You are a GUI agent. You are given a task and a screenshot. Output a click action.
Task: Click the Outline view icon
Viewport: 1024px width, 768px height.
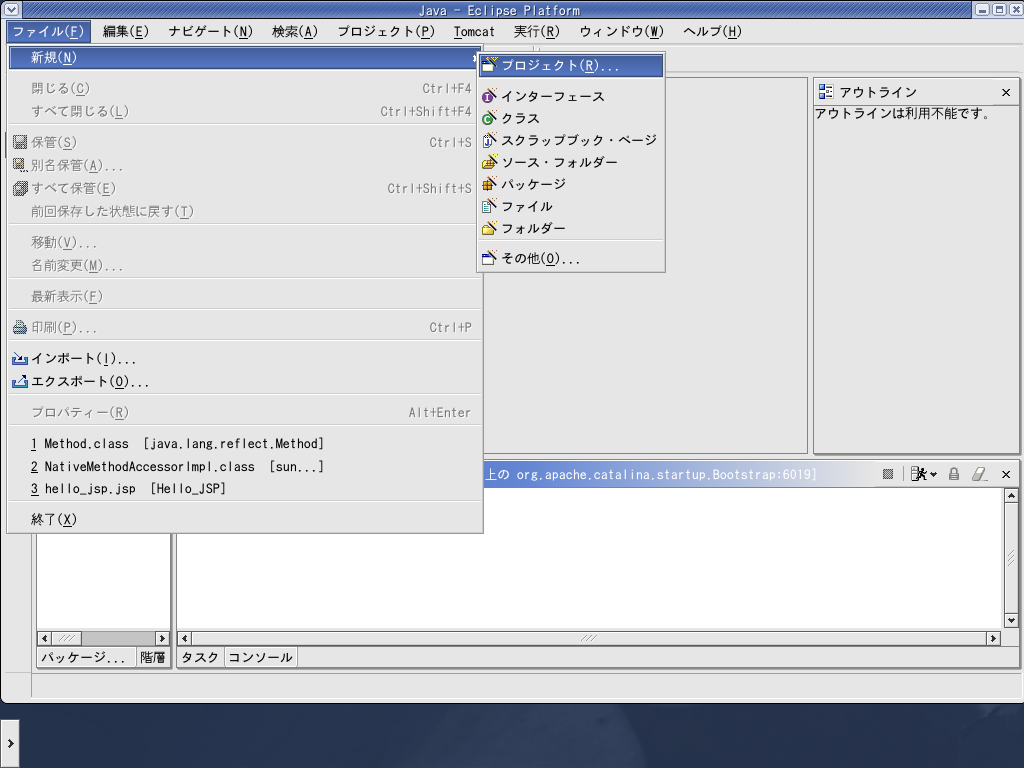pos(826,92)
